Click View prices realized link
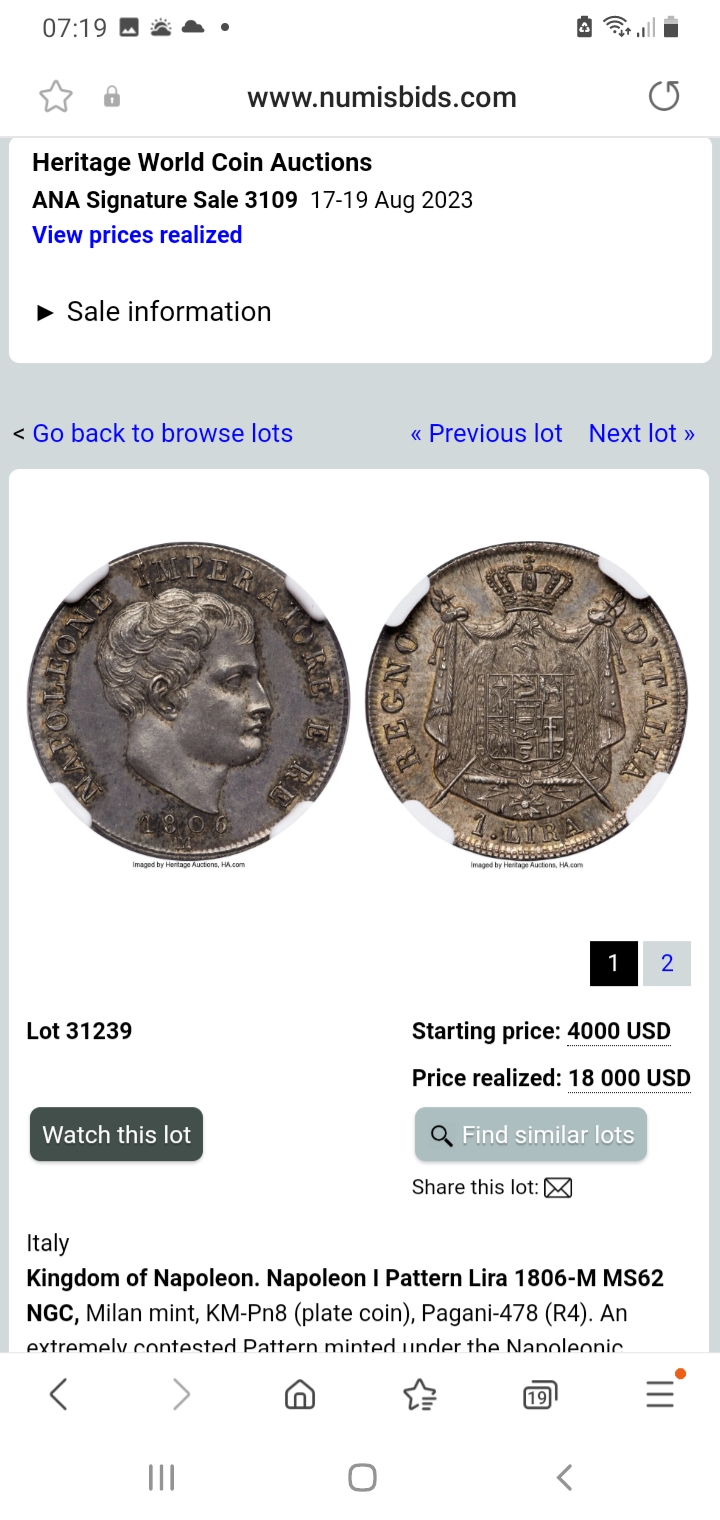This screenshot has width=720, height=1520. pos(137,235)
